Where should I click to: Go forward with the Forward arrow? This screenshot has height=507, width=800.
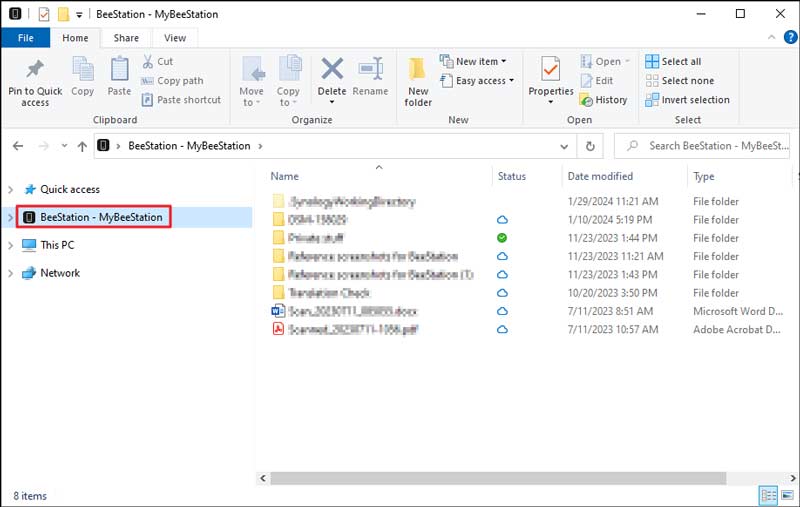(x=44, y=146)
